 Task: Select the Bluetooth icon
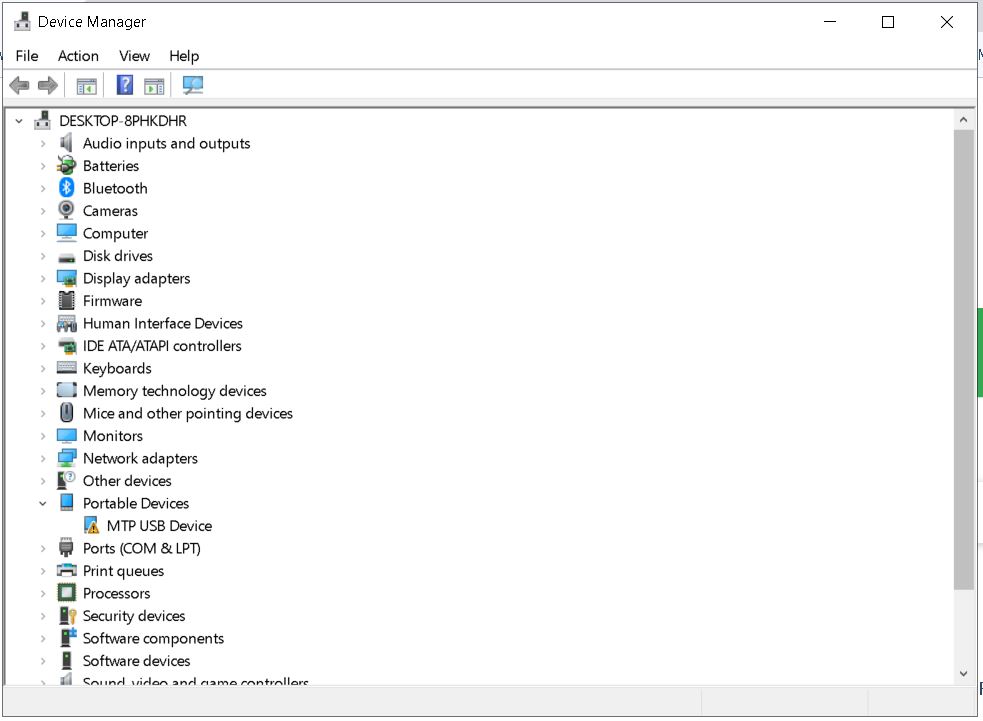point(66,188)
